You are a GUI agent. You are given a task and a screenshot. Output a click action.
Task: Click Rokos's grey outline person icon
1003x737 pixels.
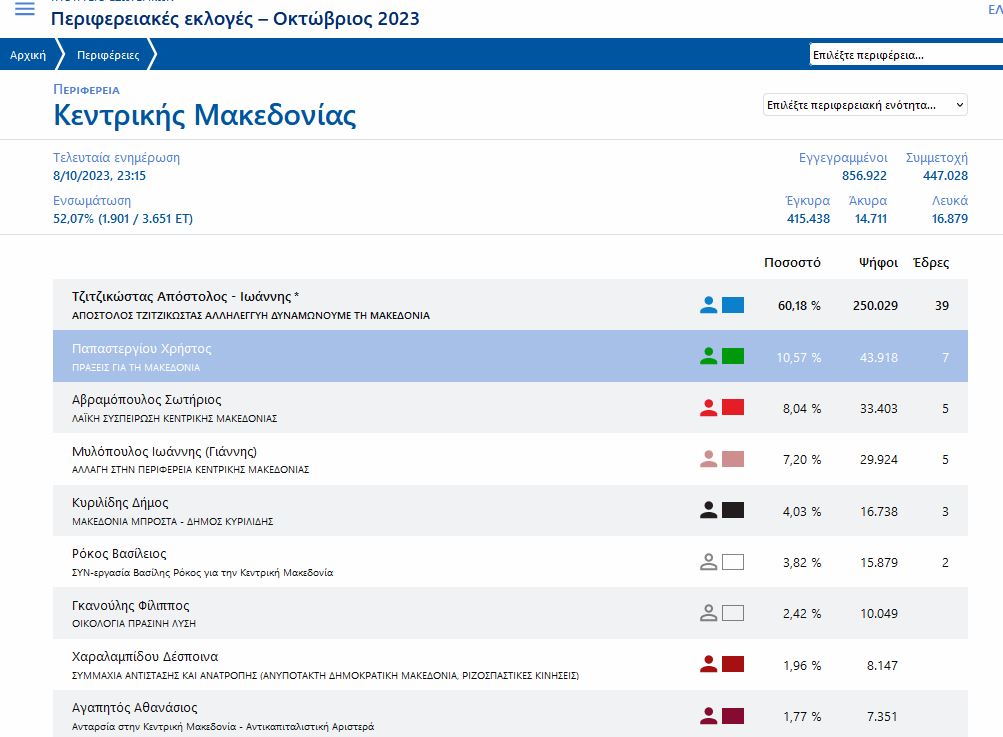(709, 562)
